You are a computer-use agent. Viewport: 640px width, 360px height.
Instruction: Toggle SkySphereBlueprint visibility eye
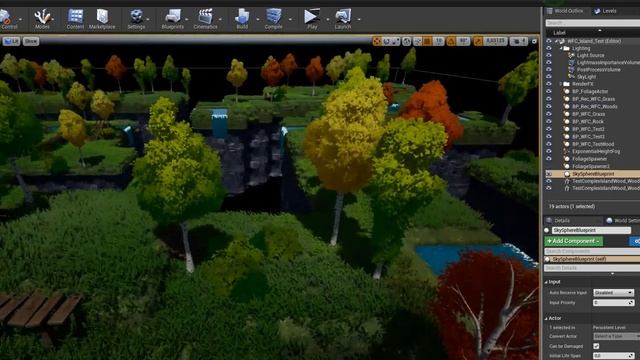tap(549, 173)
